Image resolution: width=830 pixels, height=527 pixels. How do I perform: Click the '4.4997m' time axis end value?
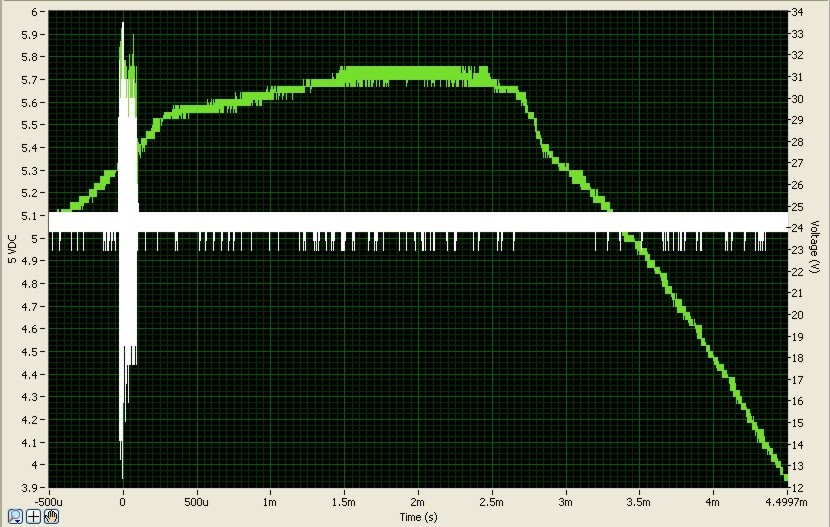[786, 502]
